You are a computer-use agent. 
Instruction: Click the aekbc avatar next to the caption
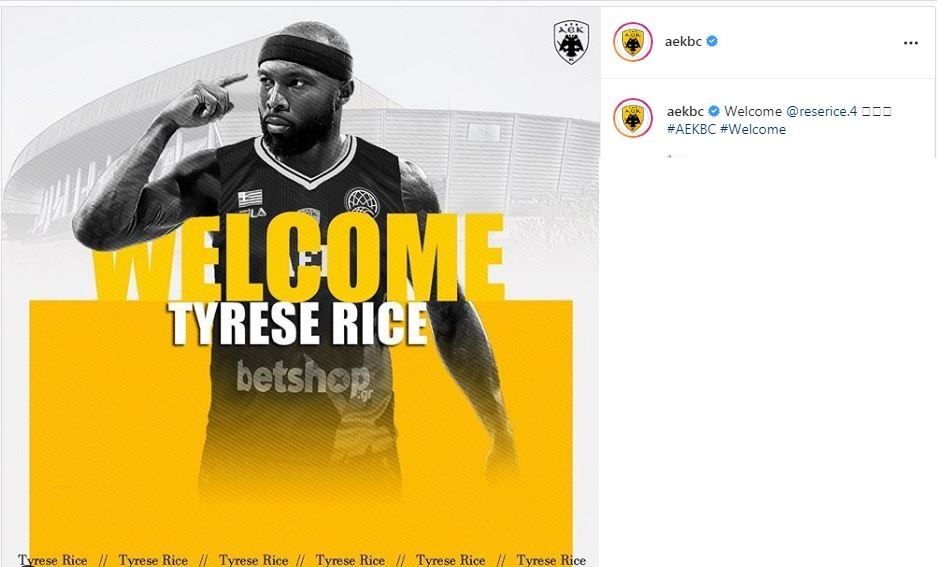[633, 118]
